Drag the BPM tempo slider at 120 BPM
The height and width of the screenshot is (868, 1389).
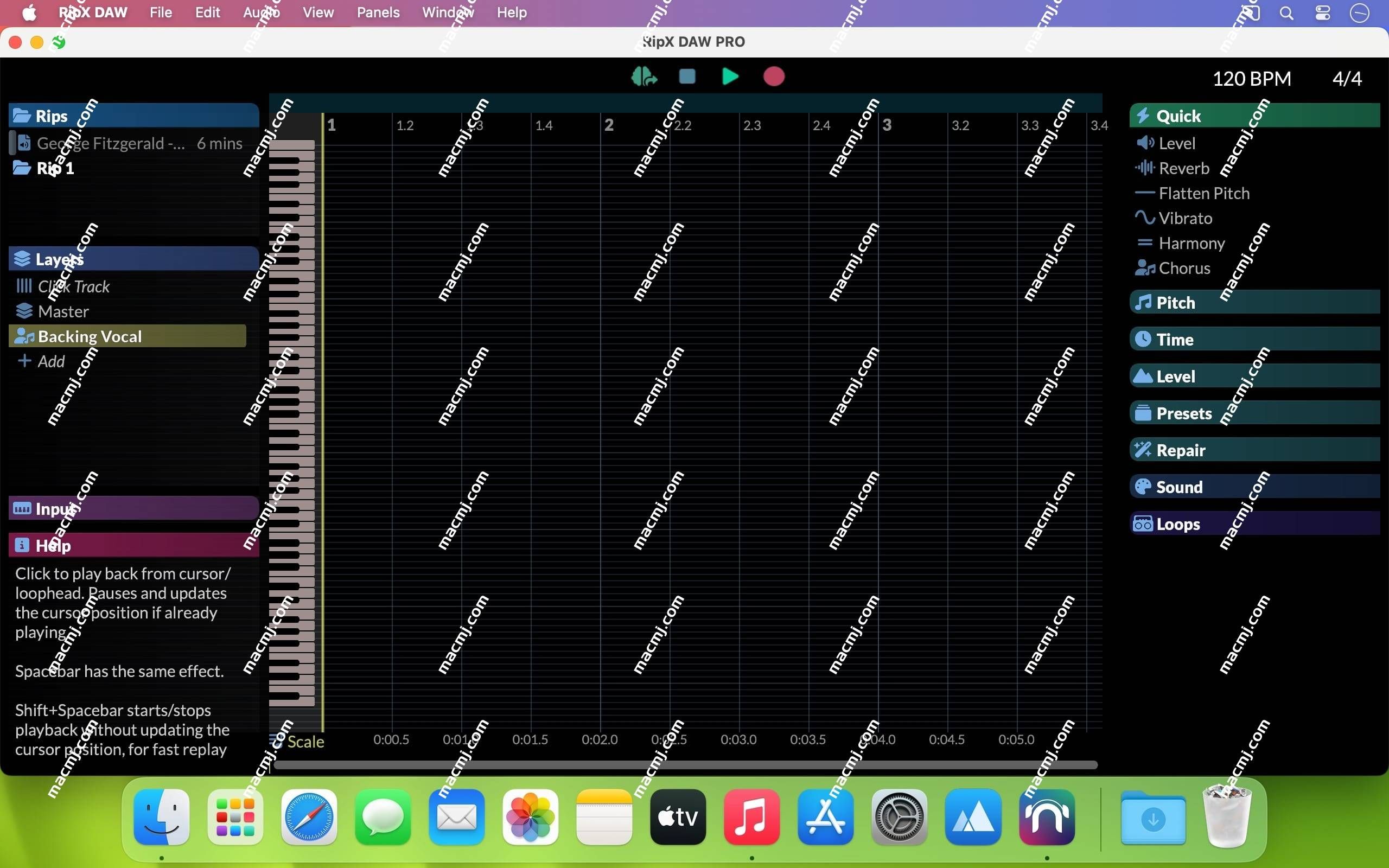pos(1253,77)
